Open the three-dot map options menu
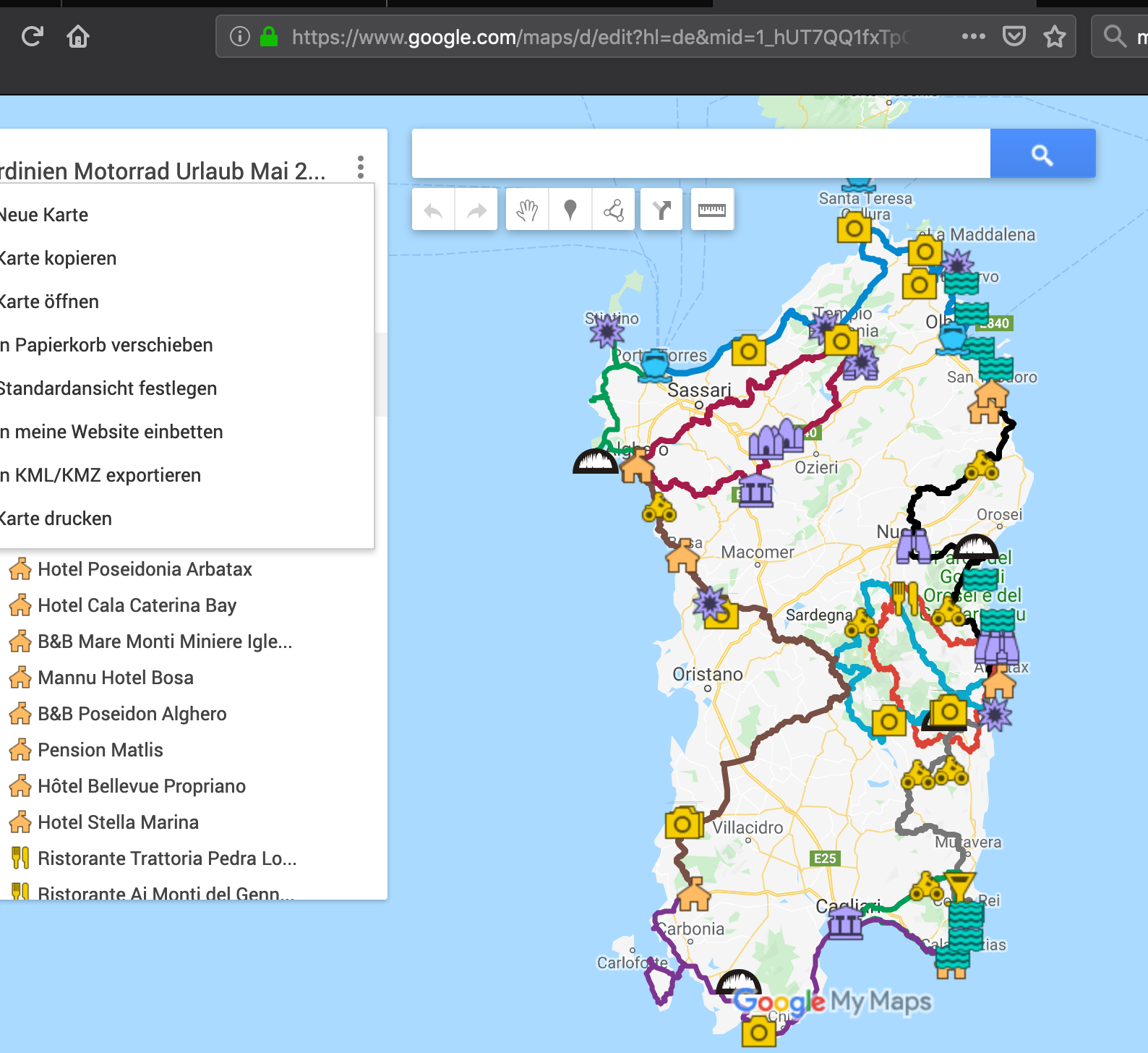1148x1053 pixels. point(360,168)
